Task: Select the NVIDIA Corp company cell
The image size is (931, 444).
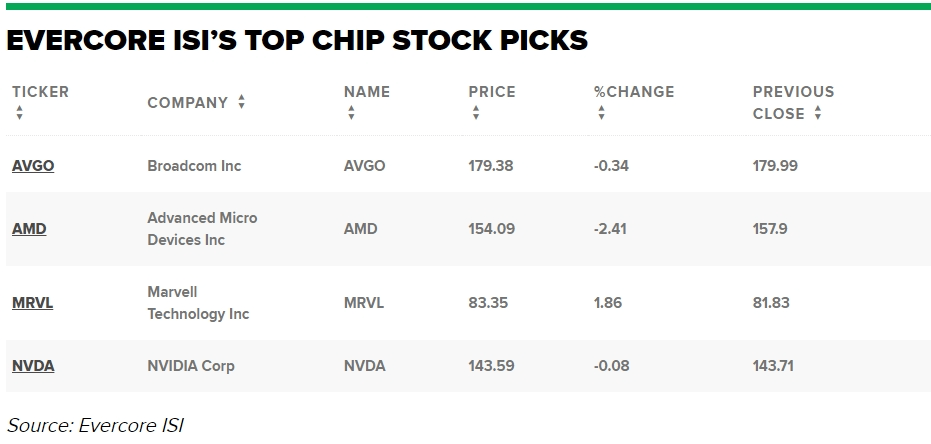Action: coord(191,366)
